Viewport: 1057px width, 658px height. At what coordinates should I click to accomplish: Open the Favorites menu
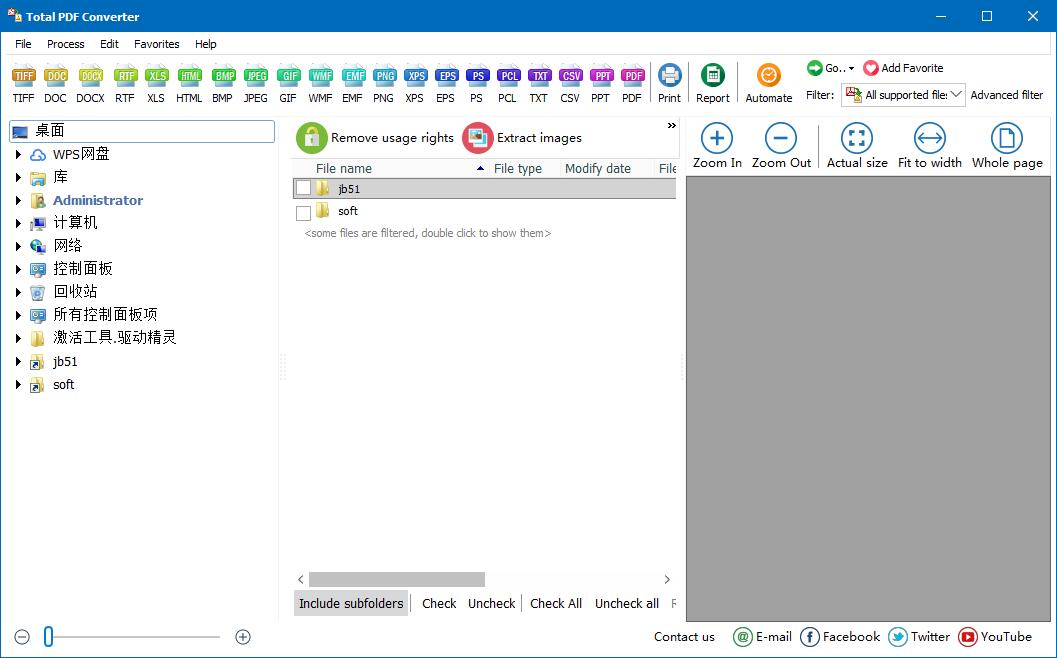pos(156,44)
